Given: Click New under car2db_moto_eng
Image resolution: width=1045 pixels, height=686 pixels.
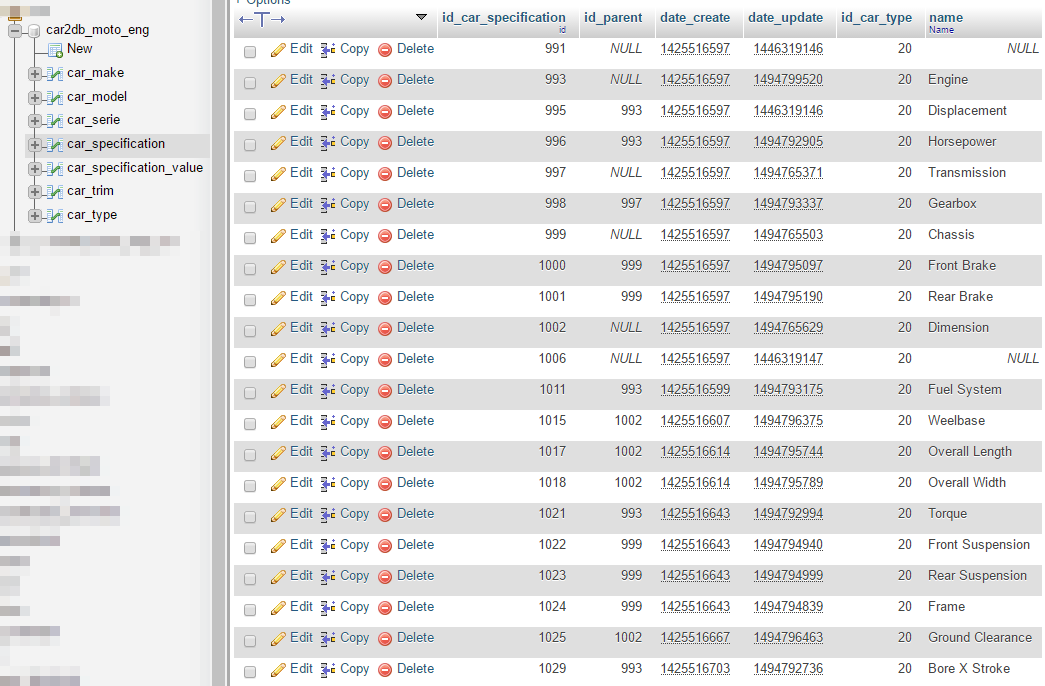Looking at the screenshot, I should pyautogui.click(x=79, y=49).
